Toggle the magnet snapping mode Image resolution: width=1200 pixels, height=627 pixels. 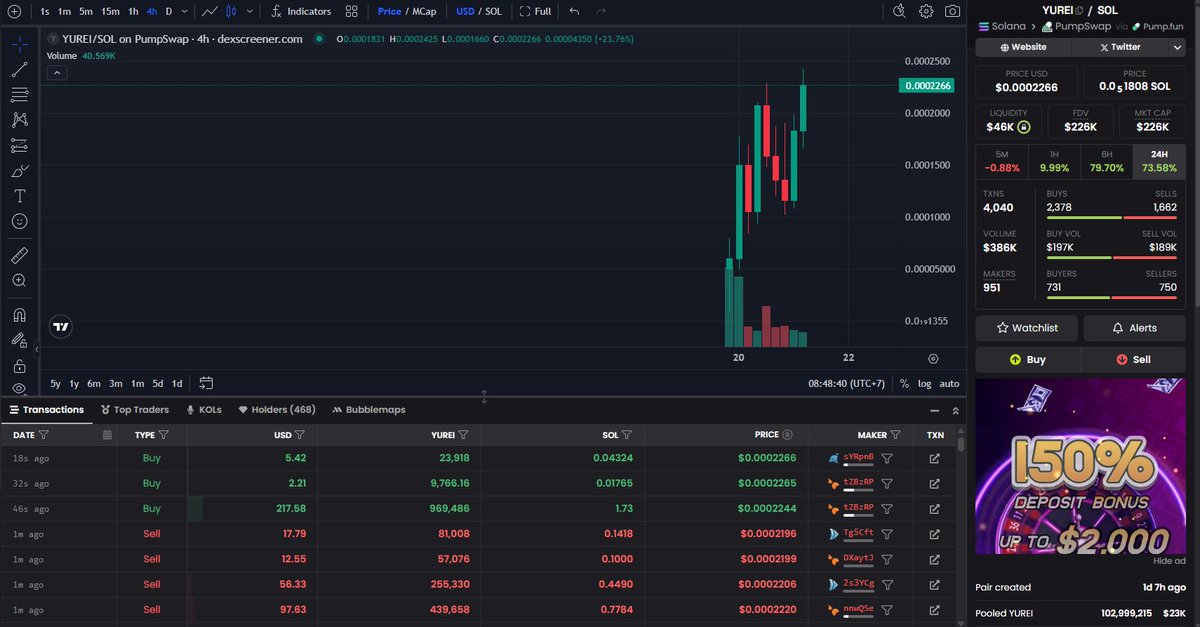(19, 315)
